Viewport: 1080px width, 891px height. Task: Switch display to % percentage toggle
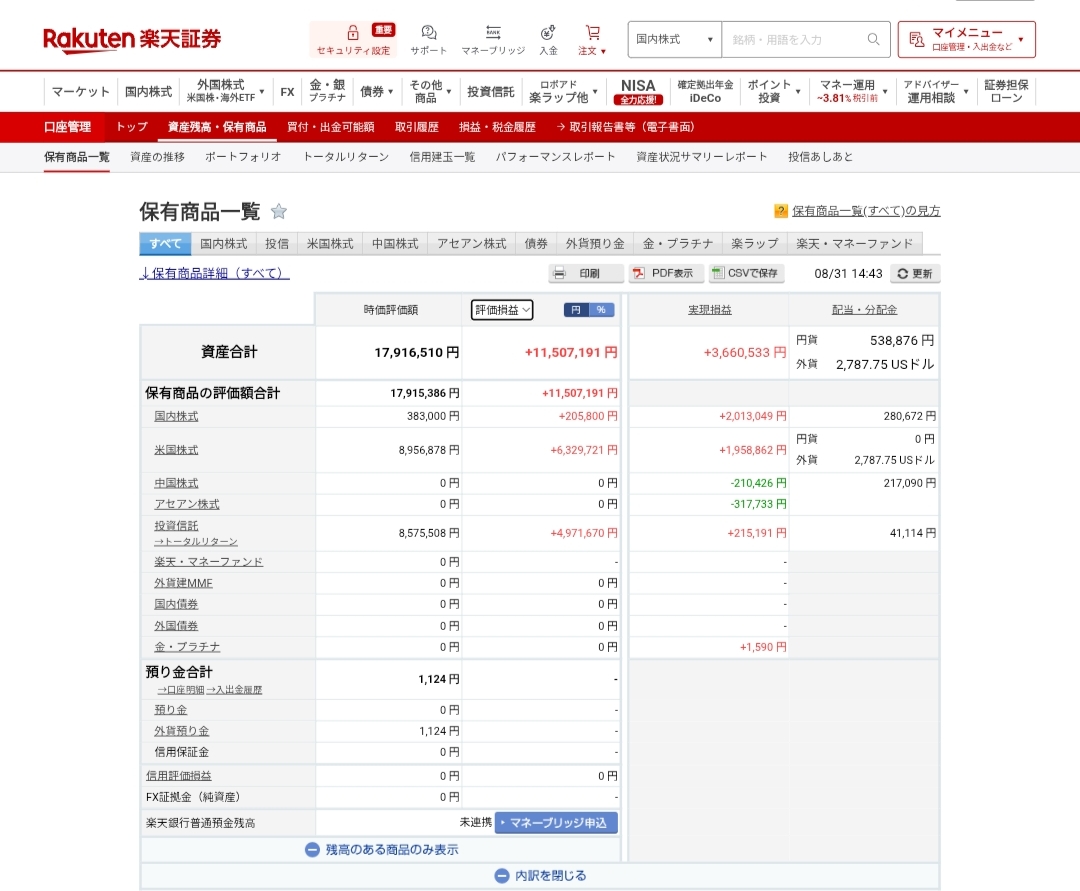(601, 310)
